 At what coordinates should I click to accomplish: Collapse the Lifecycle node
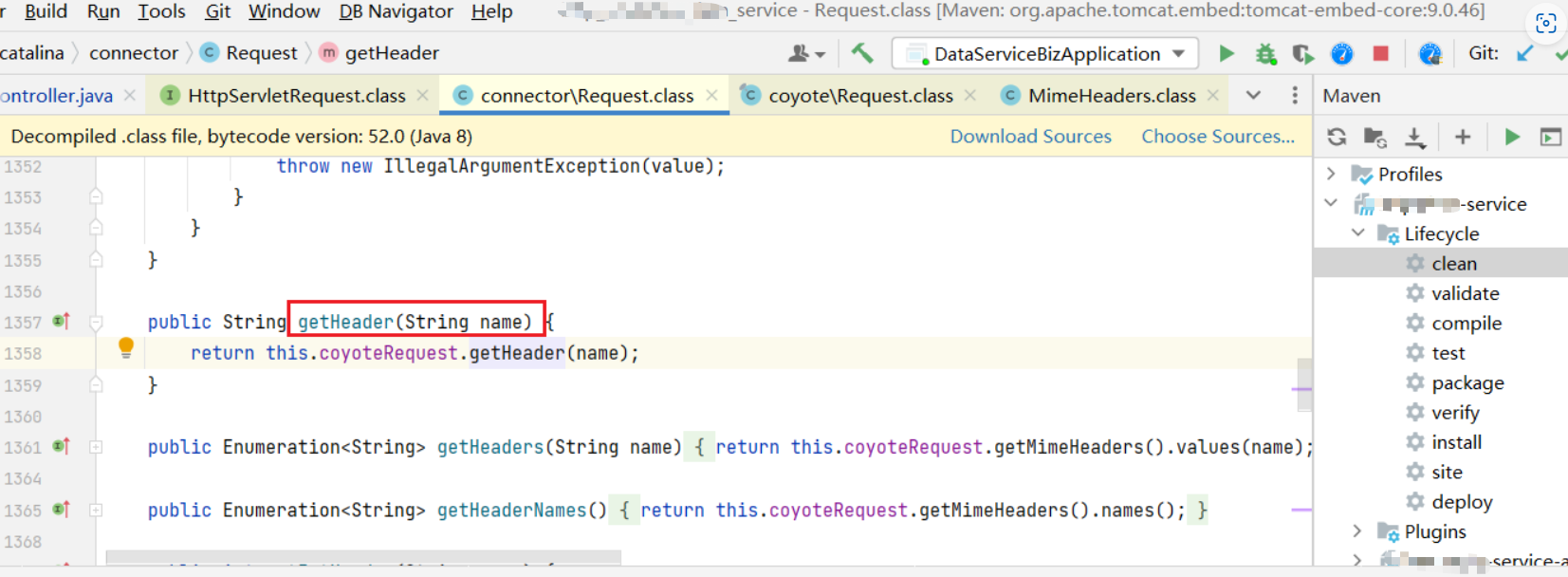coord(1357,233)
